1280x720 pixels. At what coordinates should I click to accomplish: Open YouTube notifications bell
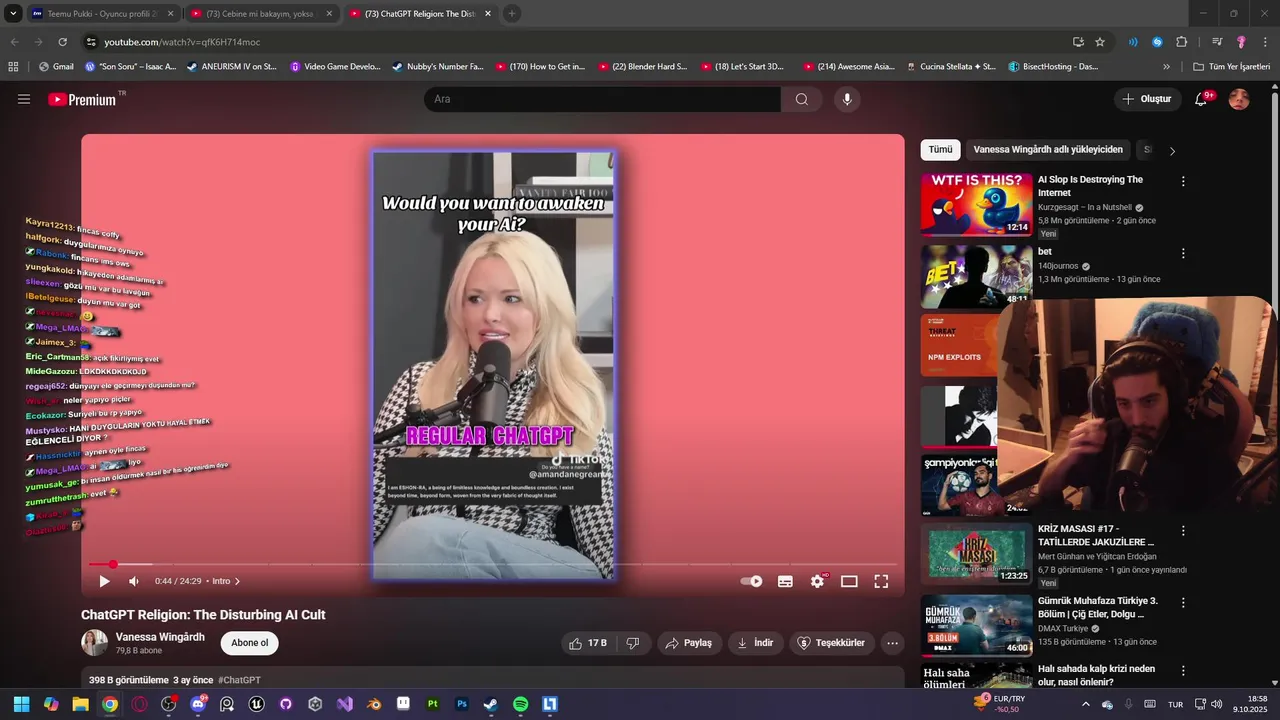(1202, 99)
